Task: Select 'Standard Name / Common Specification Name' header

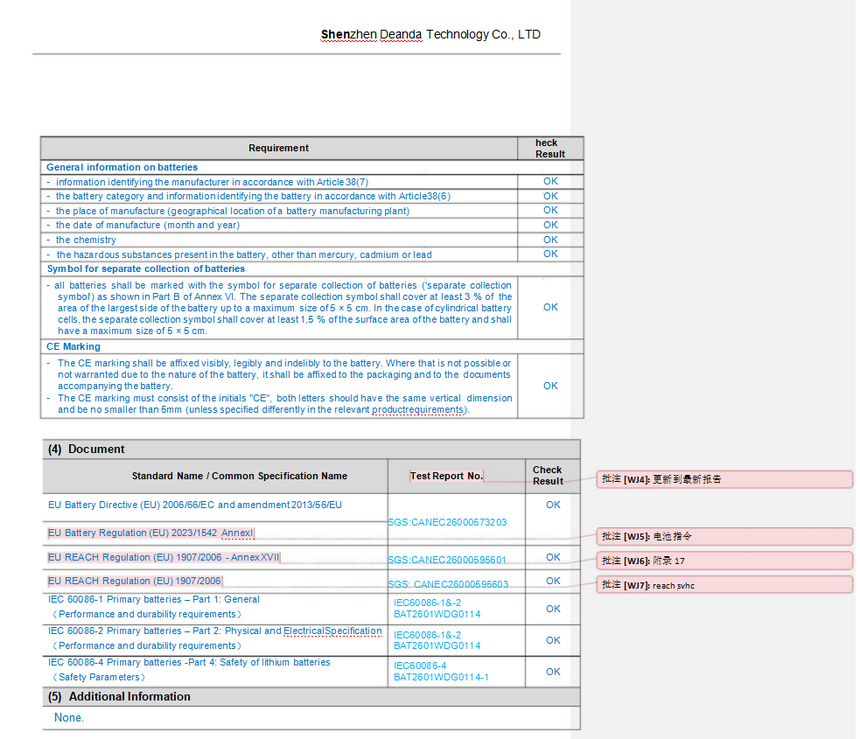Action: click(239, 476)
